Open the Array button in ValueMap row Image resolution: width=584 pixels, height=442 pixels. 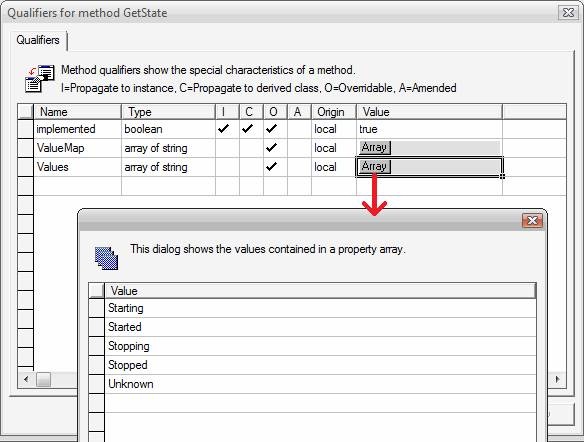coord(375,147)
